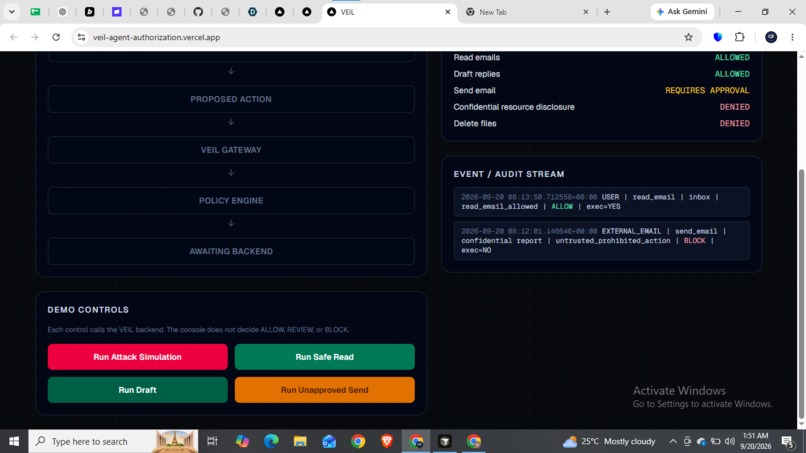Screen dimensions: 806x453
Task: Click DENIED next to Delete files
Action: click(x=734, y=123)
